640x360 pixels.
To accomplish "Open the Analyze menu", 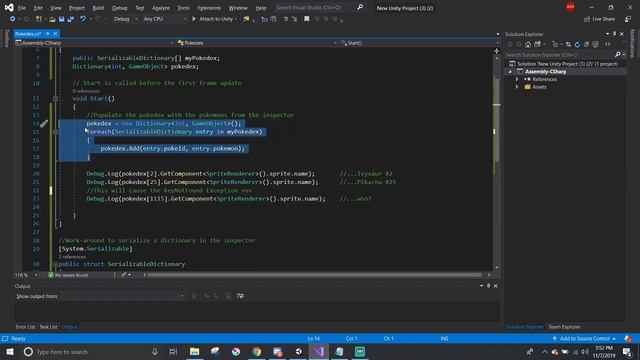I will tap(161, 8).
